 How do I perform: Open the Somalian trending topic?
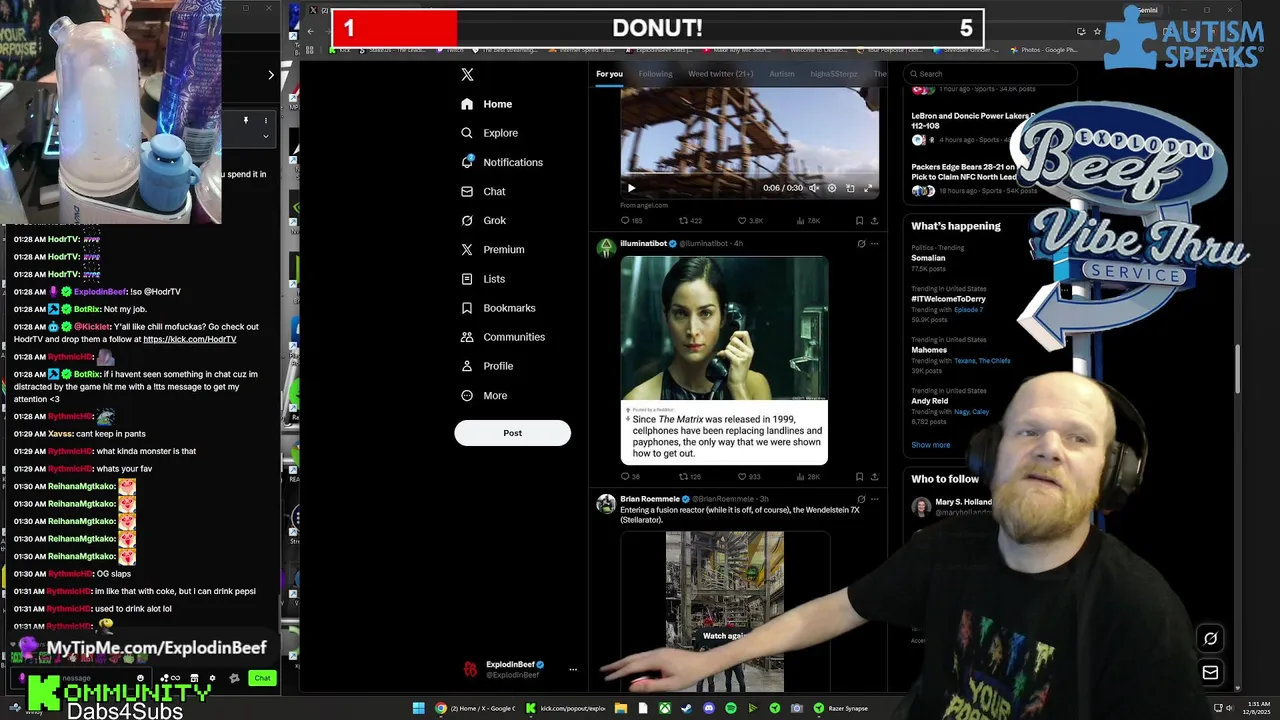pyautogui.click(x=928, y=258)
